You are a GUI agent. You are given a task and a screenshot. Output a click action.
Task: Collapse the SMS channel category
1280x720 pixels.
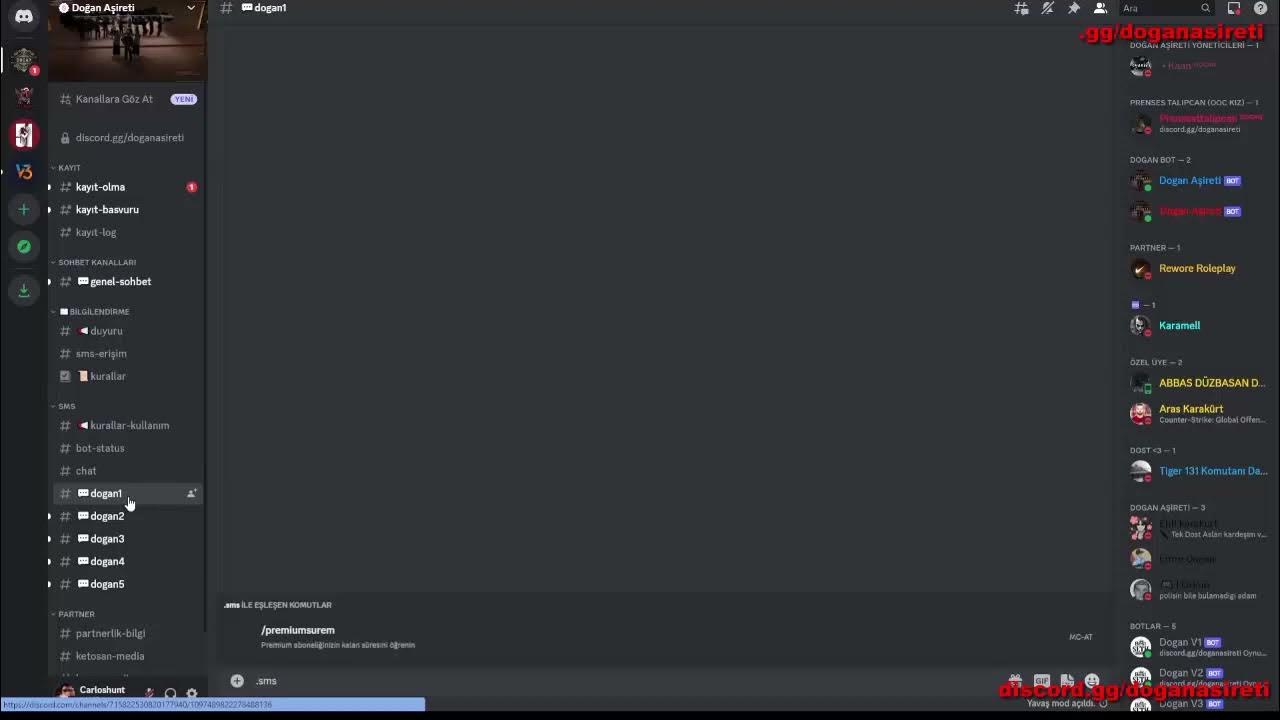[66, 406]
